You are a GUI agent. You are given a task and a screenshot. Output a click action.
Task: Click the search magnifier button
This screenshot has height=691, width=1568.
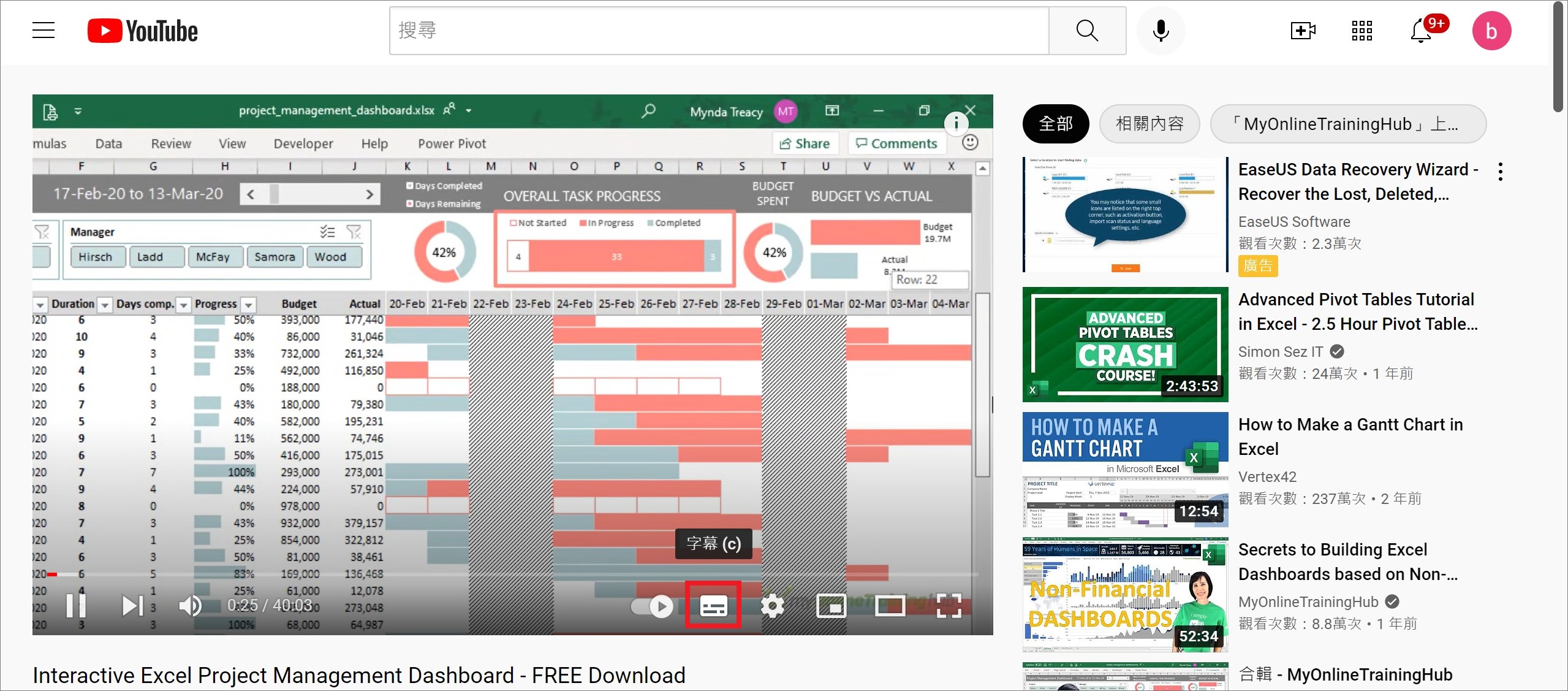coord(1087,30)
